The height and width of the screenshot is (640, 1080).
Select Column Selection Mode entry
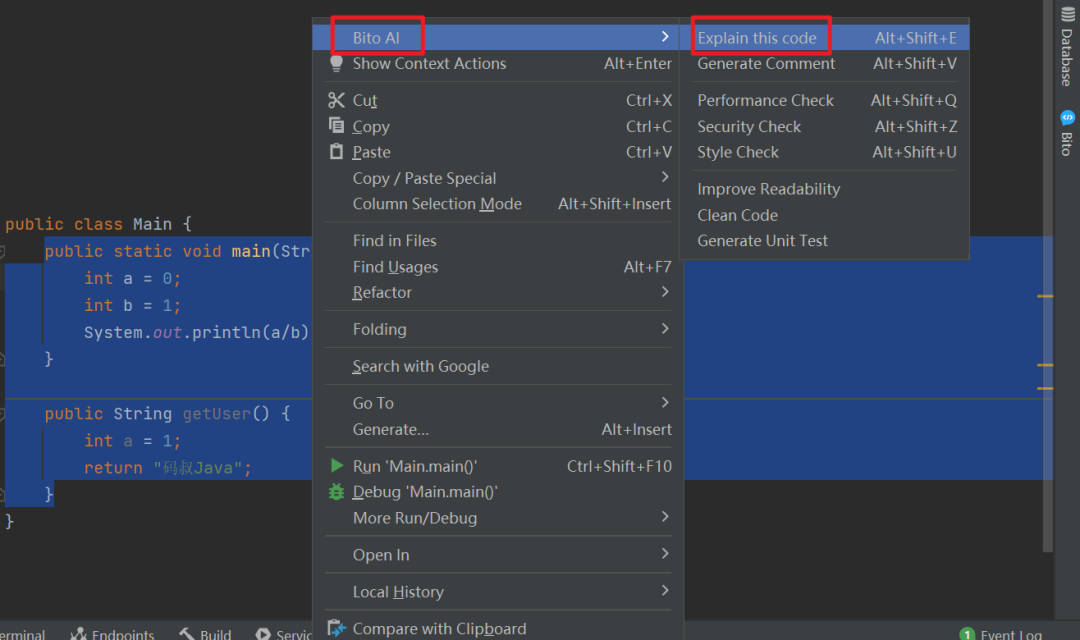pyautogui.click(x=498, y=204)
